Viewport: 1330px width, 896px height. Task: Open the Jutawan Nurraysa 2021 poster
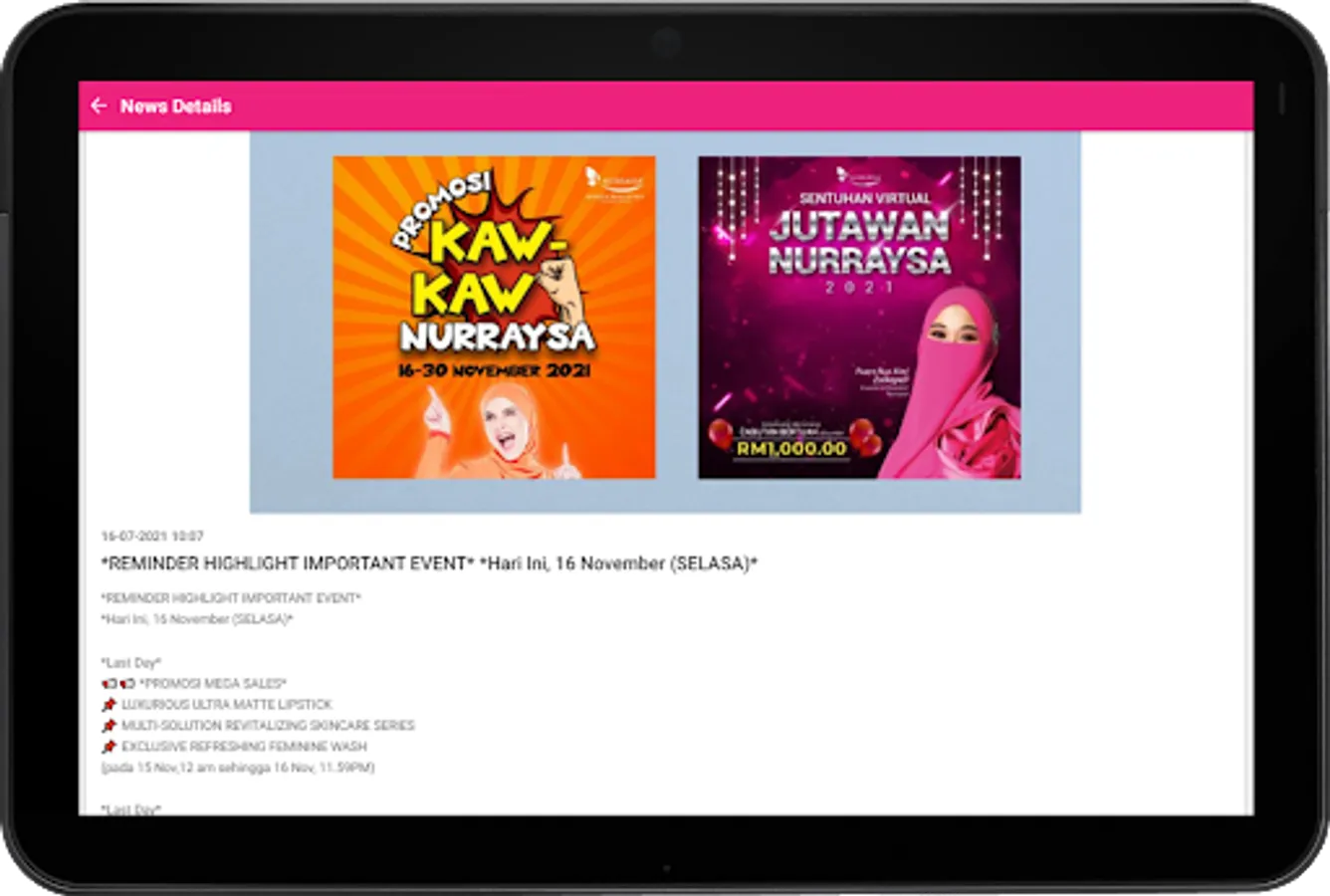[x=859, y=318]
